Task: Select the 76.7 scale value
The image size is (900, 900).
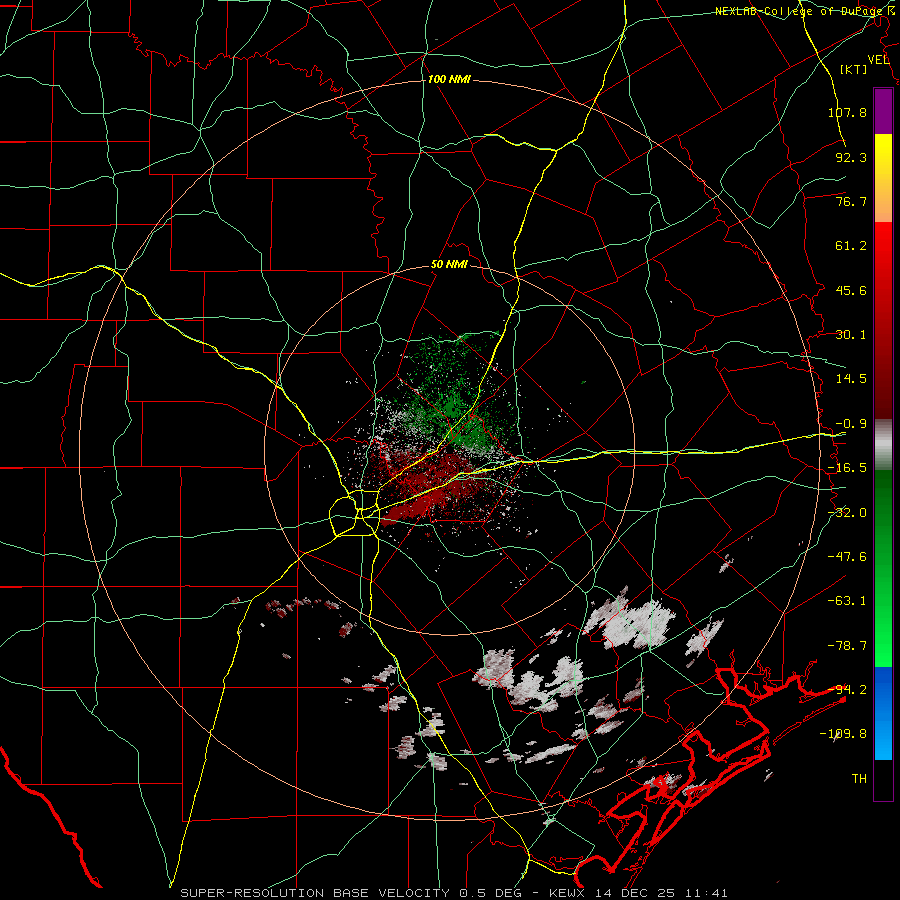Action: [x=851, y=201]
